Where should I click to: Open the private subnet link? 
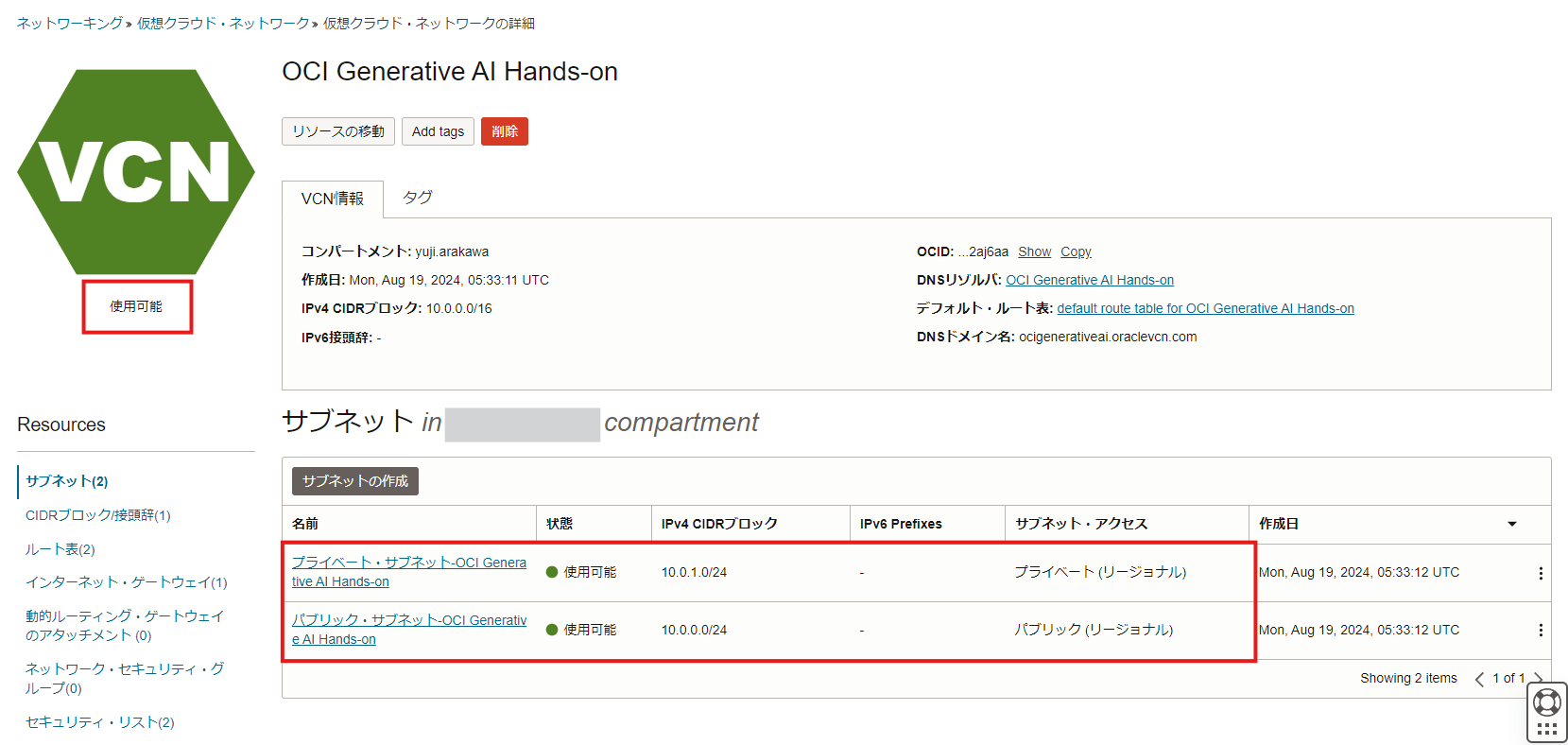point(409,572)
